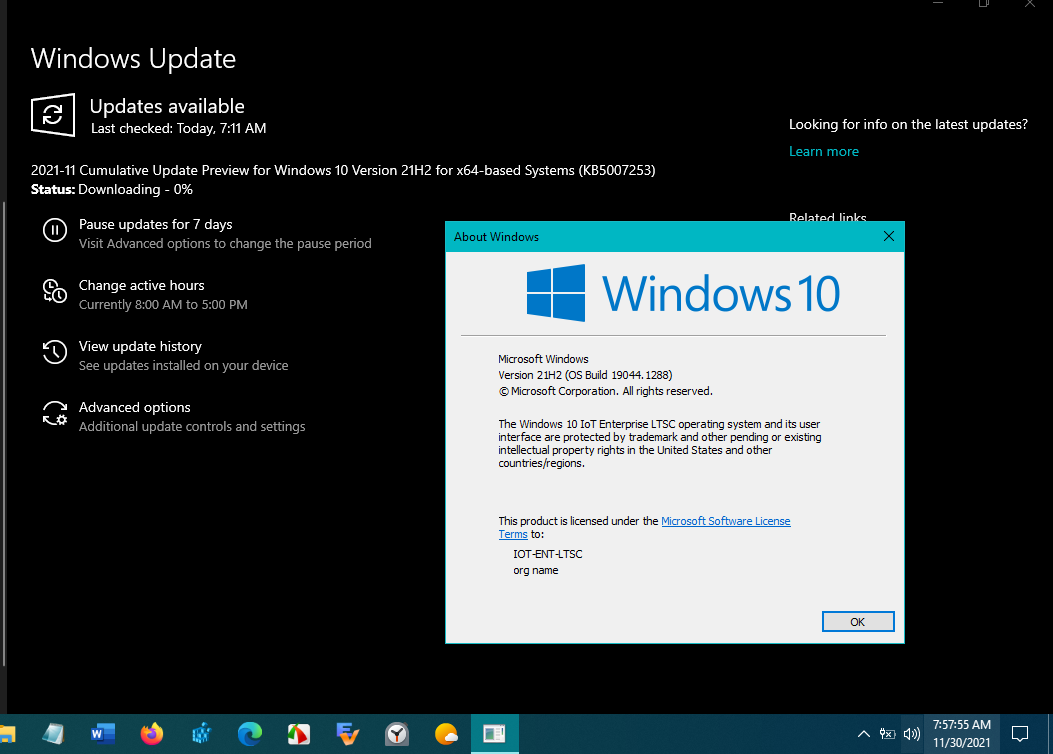Click the KB5007253 cumulative update text
1053x754 pixels.
tap(343, 170)
